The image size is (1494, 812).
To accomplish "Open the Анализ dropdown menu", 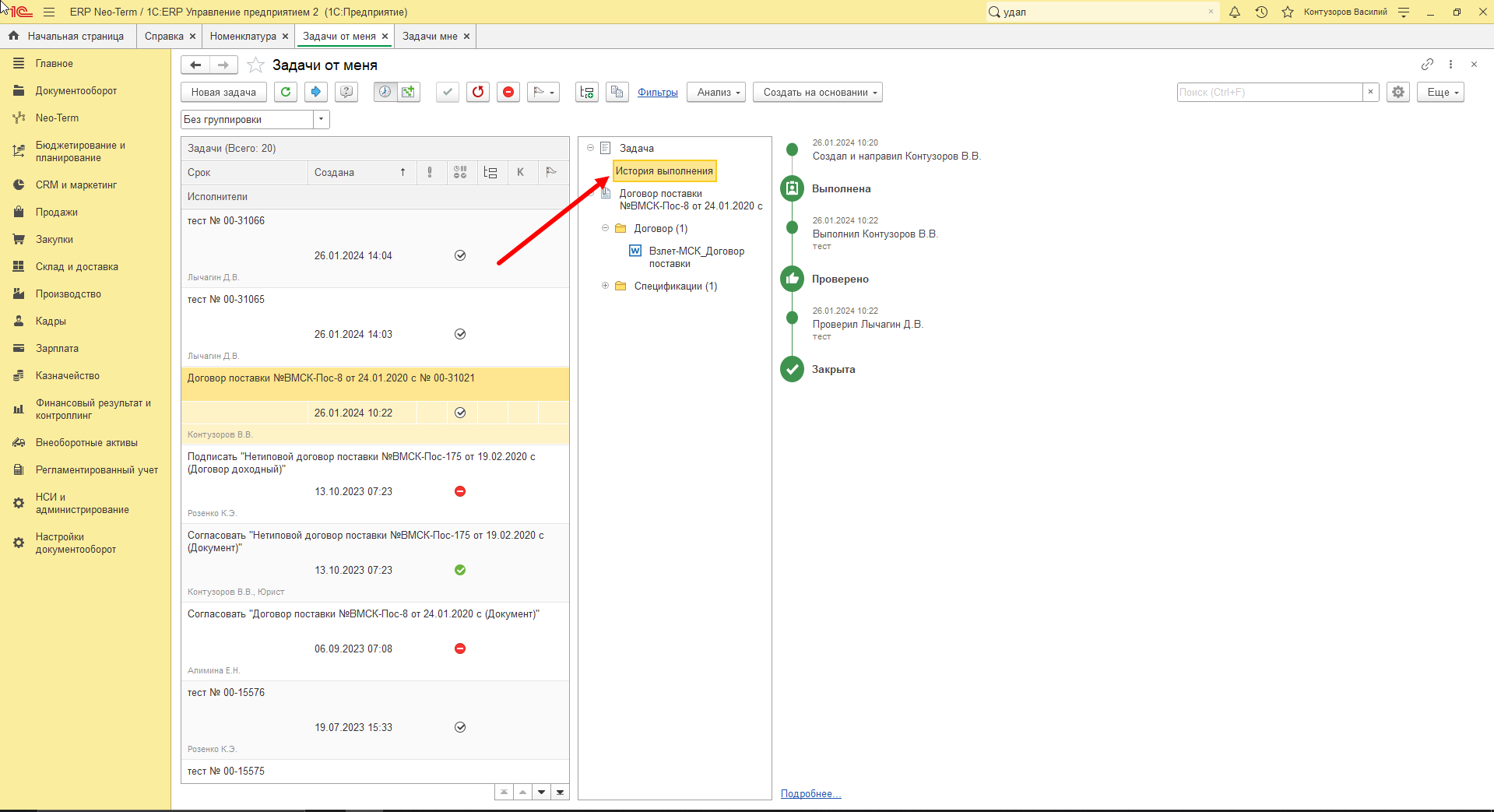I will [716, 92].
